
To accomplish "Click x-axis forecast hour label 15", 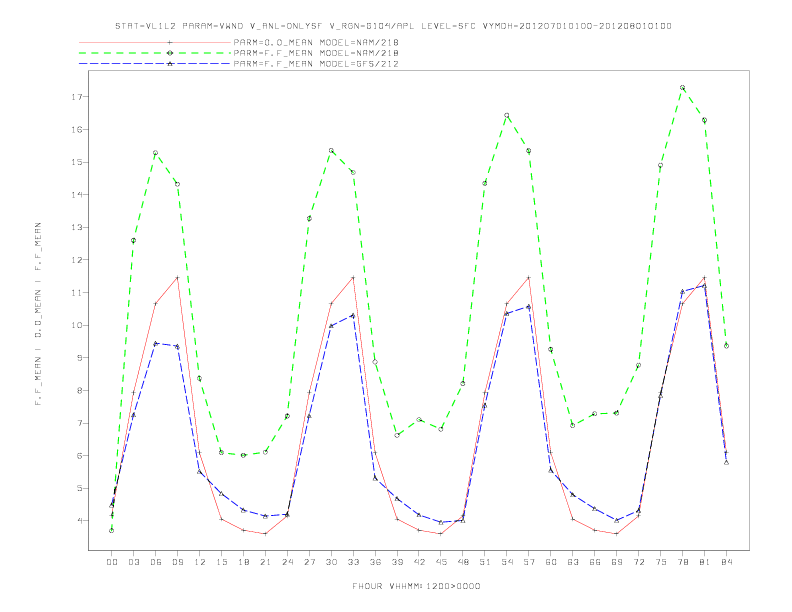I will 221,562.
